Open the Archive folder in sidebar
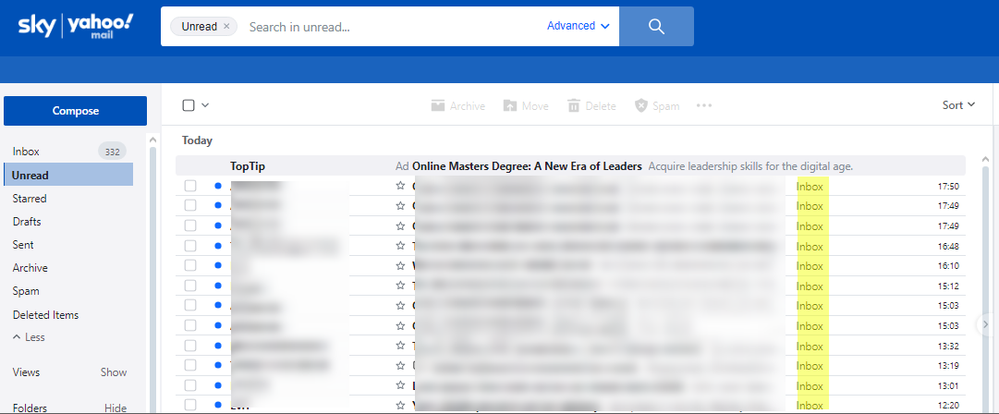This screenshot has height=414, width=999. point(30,268)
